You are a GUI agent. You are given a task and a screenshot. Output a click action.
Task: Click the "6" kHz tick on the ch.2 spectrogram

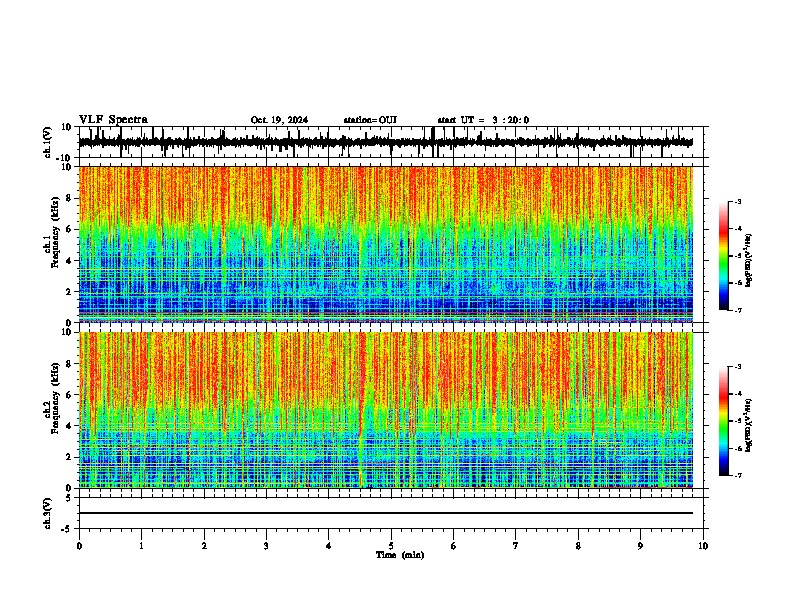pyautogui.click(x=69, y=395)
